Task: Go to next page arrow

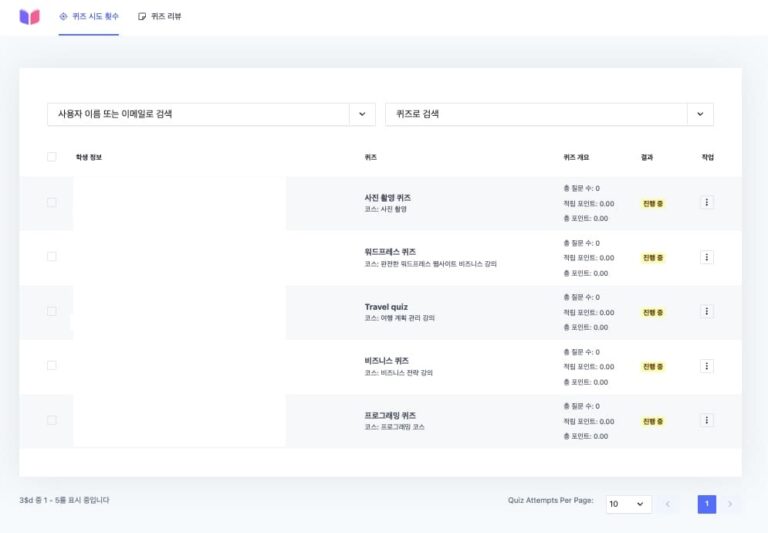Action: tap(730, 504)
